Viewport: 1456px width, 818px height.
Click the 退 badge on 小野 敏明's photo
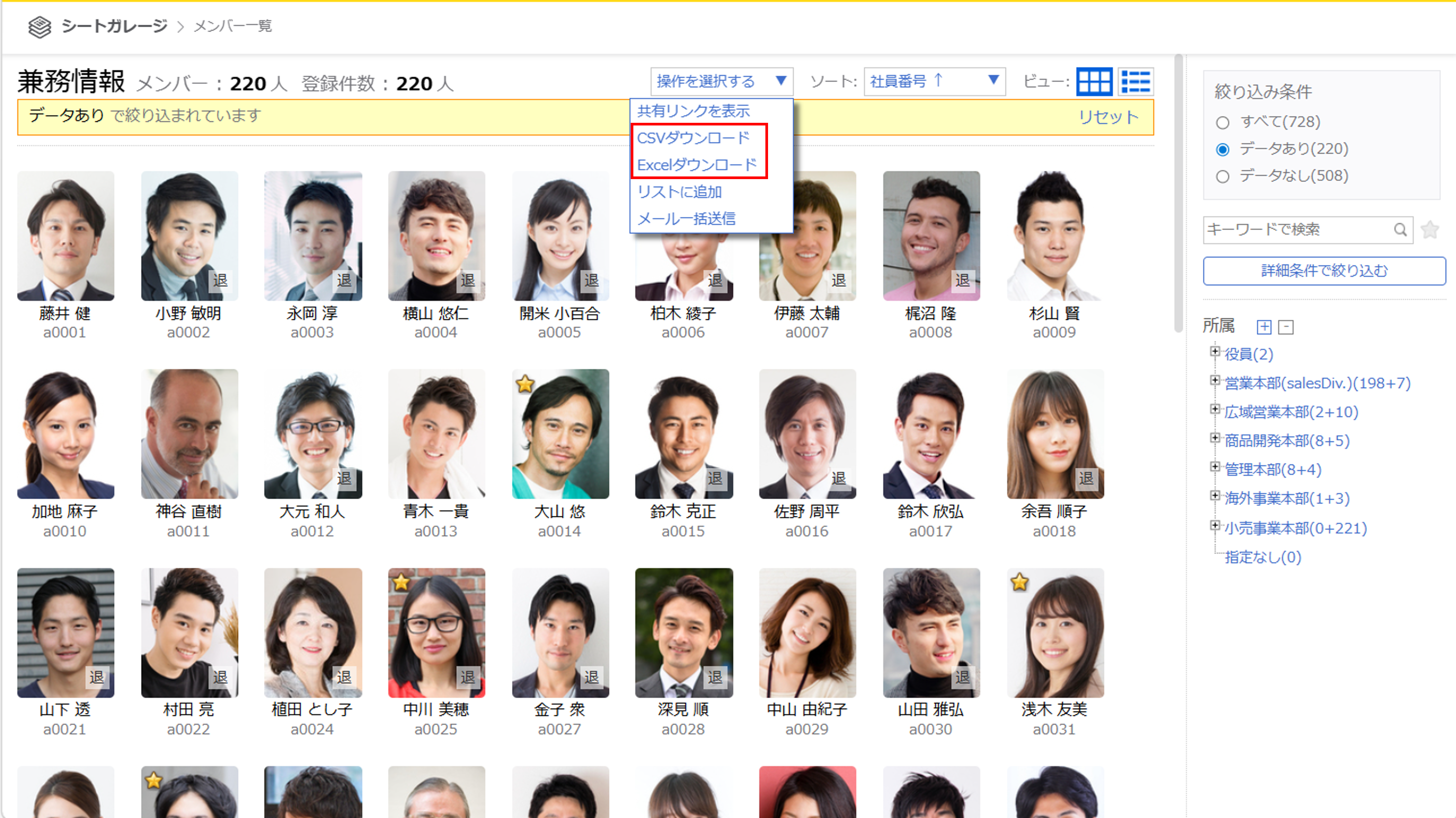(220, 280)
